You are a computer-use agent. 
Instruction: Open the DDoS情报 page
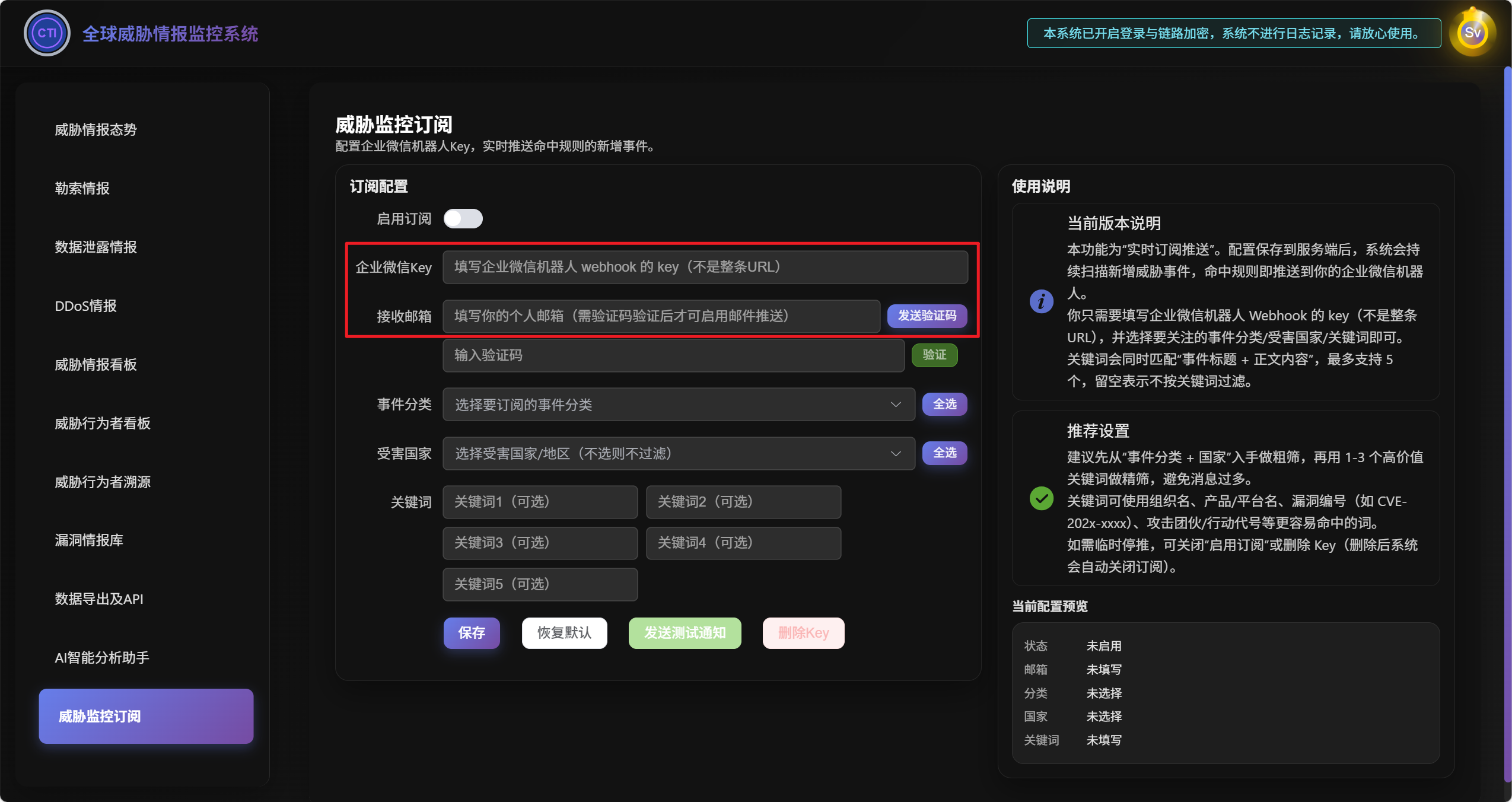coord(86,305)
